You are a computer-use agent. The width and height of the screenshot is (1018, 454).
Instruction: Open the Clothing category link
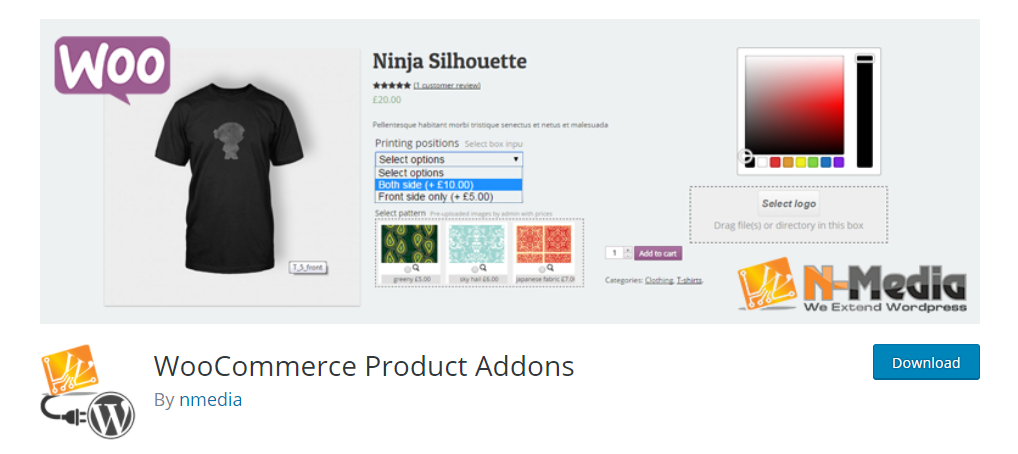click(659, 281)
